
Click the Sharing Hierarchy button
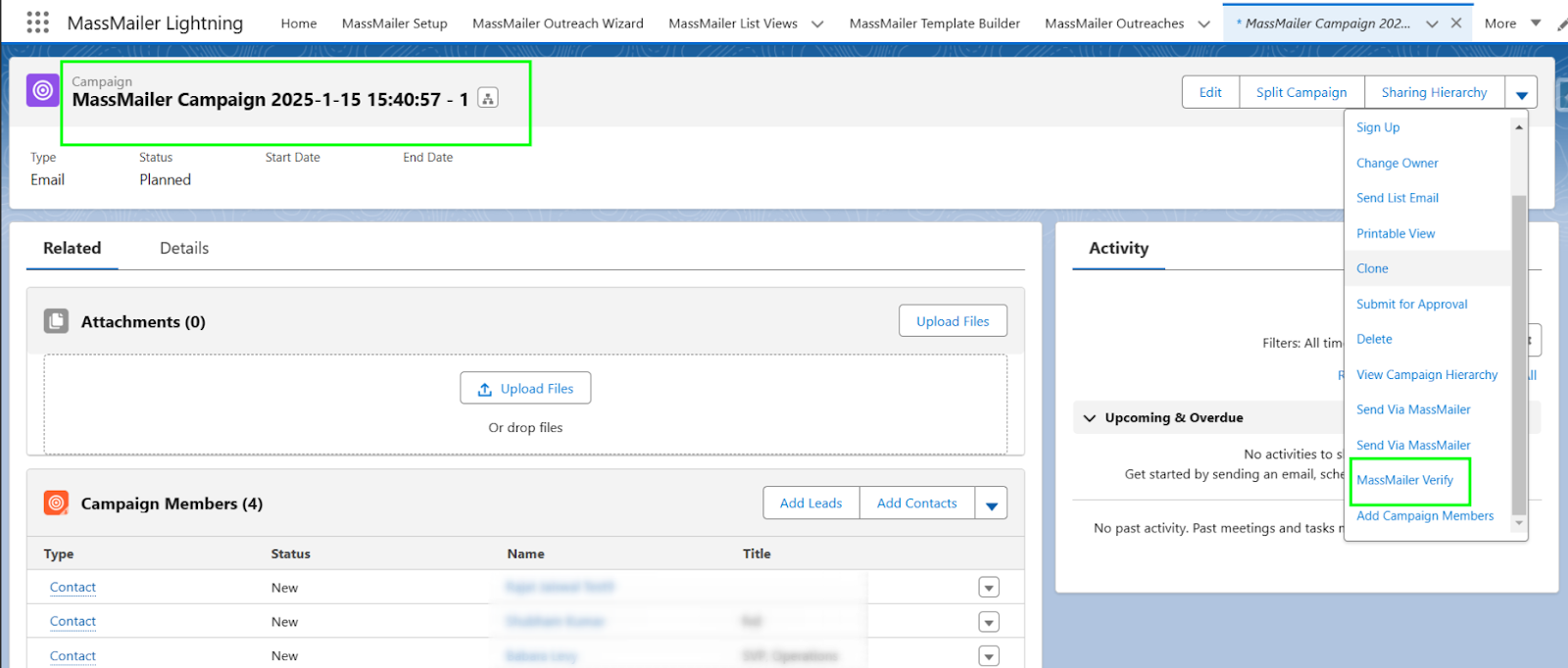pos(1434,92)
